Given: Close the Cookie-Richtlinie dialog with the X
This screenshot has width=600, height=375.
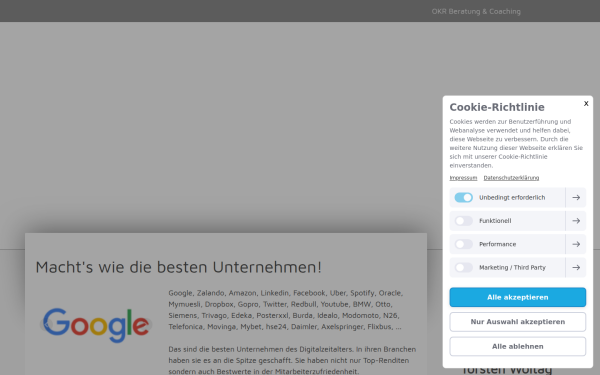Looking at the screenshot, I should pos(586,103).
